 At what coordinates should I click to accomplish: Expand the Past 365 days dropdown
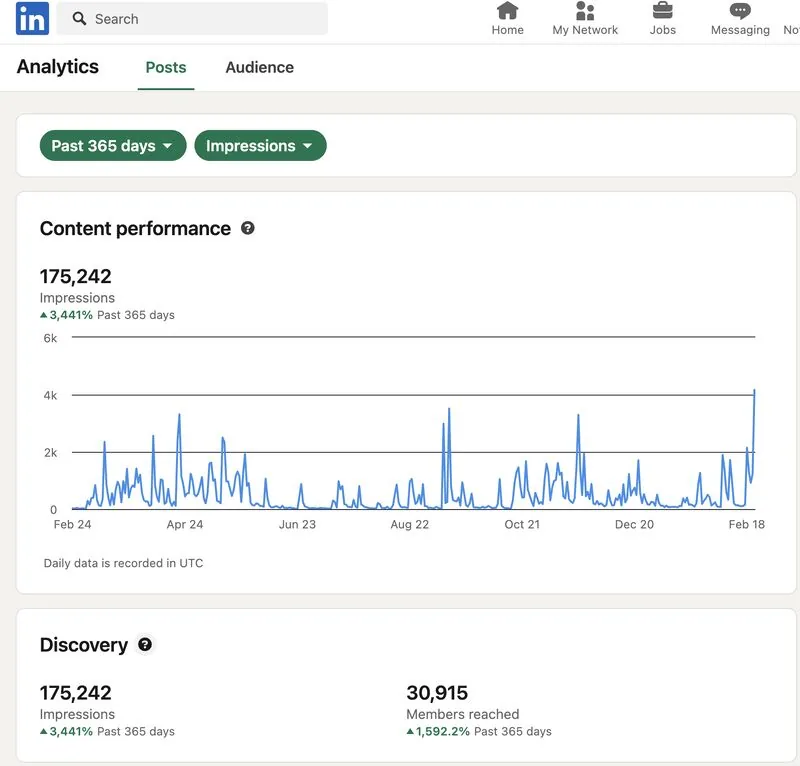click(x=113, y=145)
